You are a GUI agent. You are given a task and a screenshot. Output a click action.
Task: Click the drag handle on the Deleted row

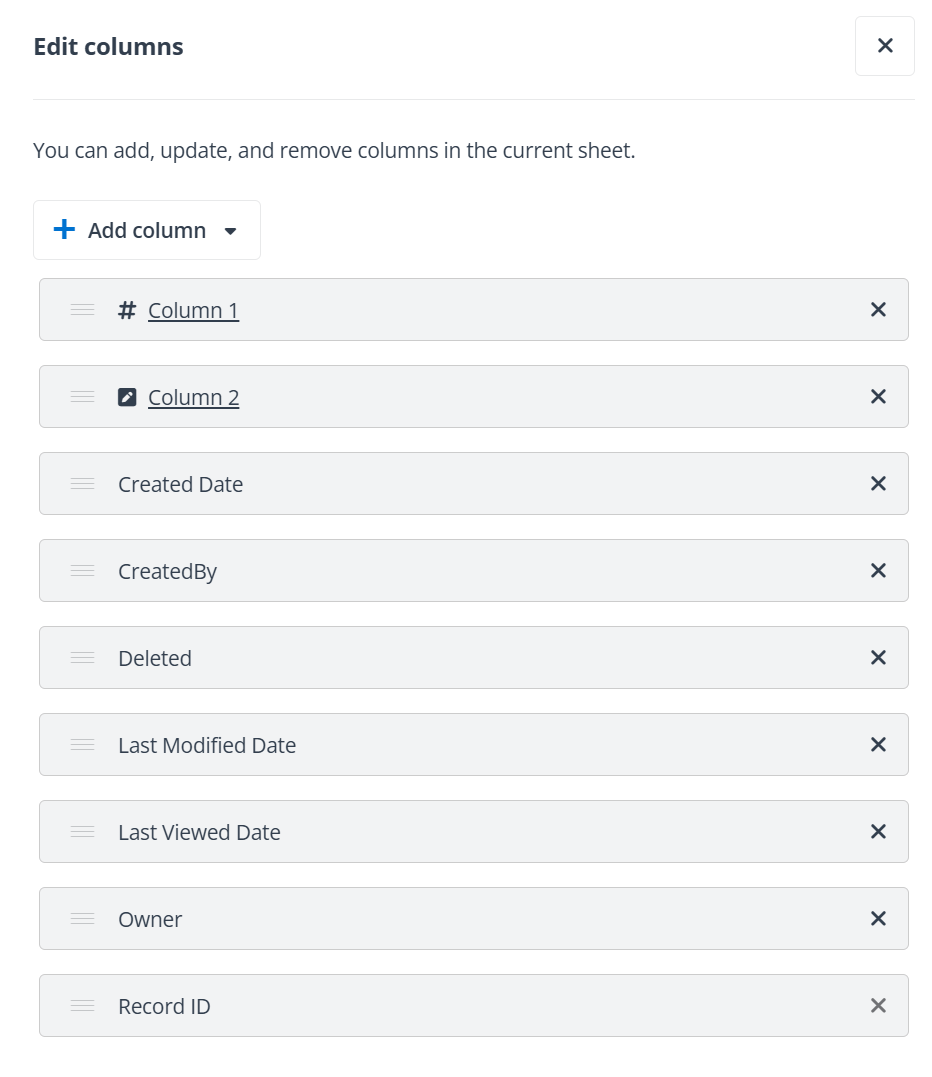click(81, 657)
